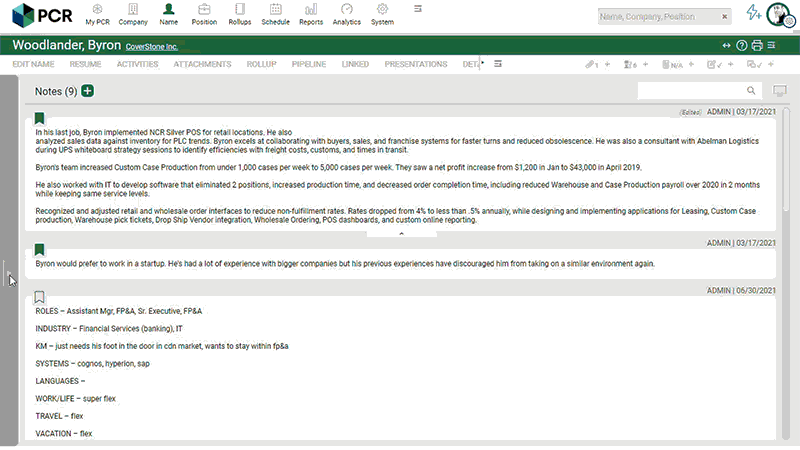Open the Reports section
Screen dimensions: 800x450
(x=311, y=15)
